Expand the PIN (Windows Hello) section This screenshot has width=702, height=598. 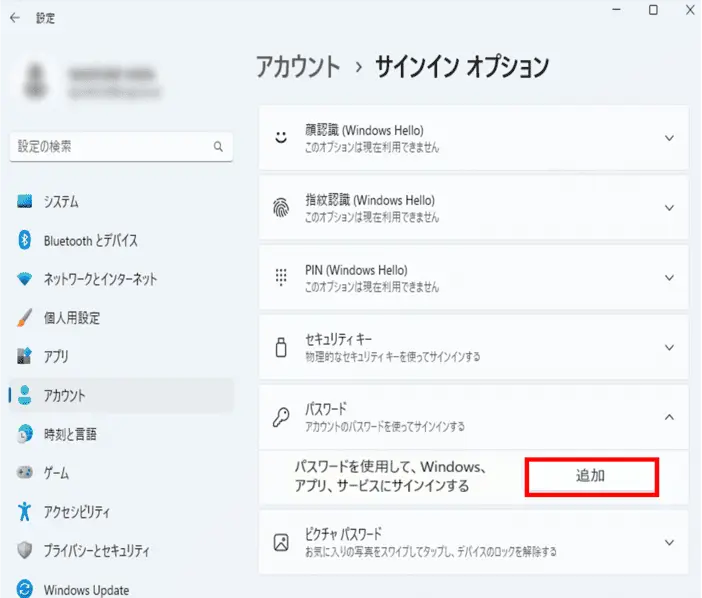click(x=669, y=278)
